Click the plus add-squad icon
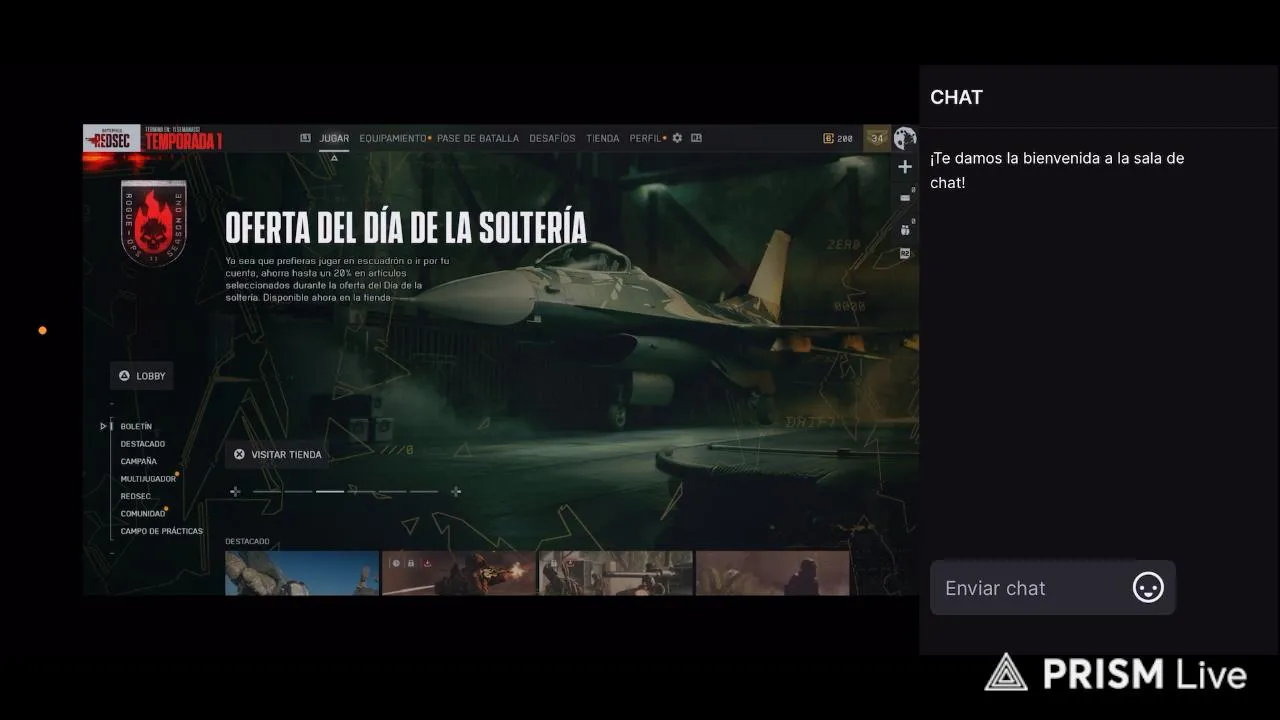This screenshot has height=720, width=1280. pyautogui.click(x=905, y=167)
